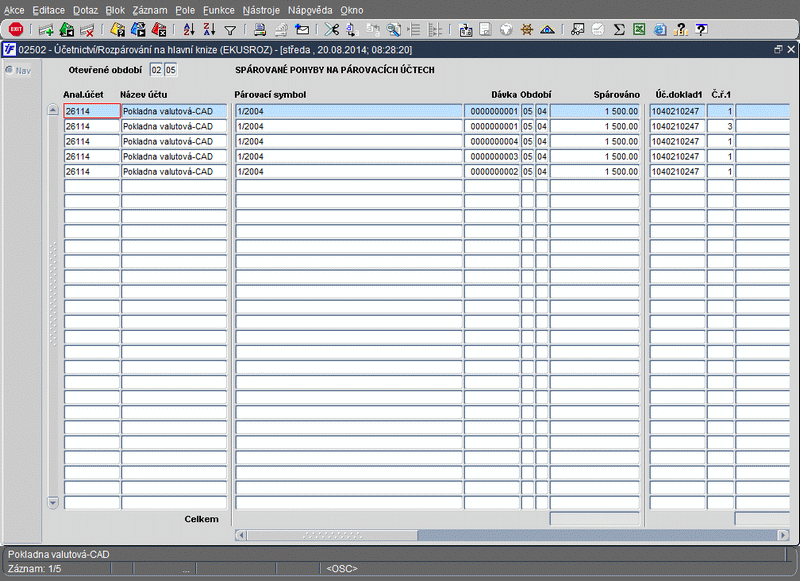This screenshot has width=800, height=581.
Task: Click the horizontal scrollbar right arrow
Action: pos(783,535)
